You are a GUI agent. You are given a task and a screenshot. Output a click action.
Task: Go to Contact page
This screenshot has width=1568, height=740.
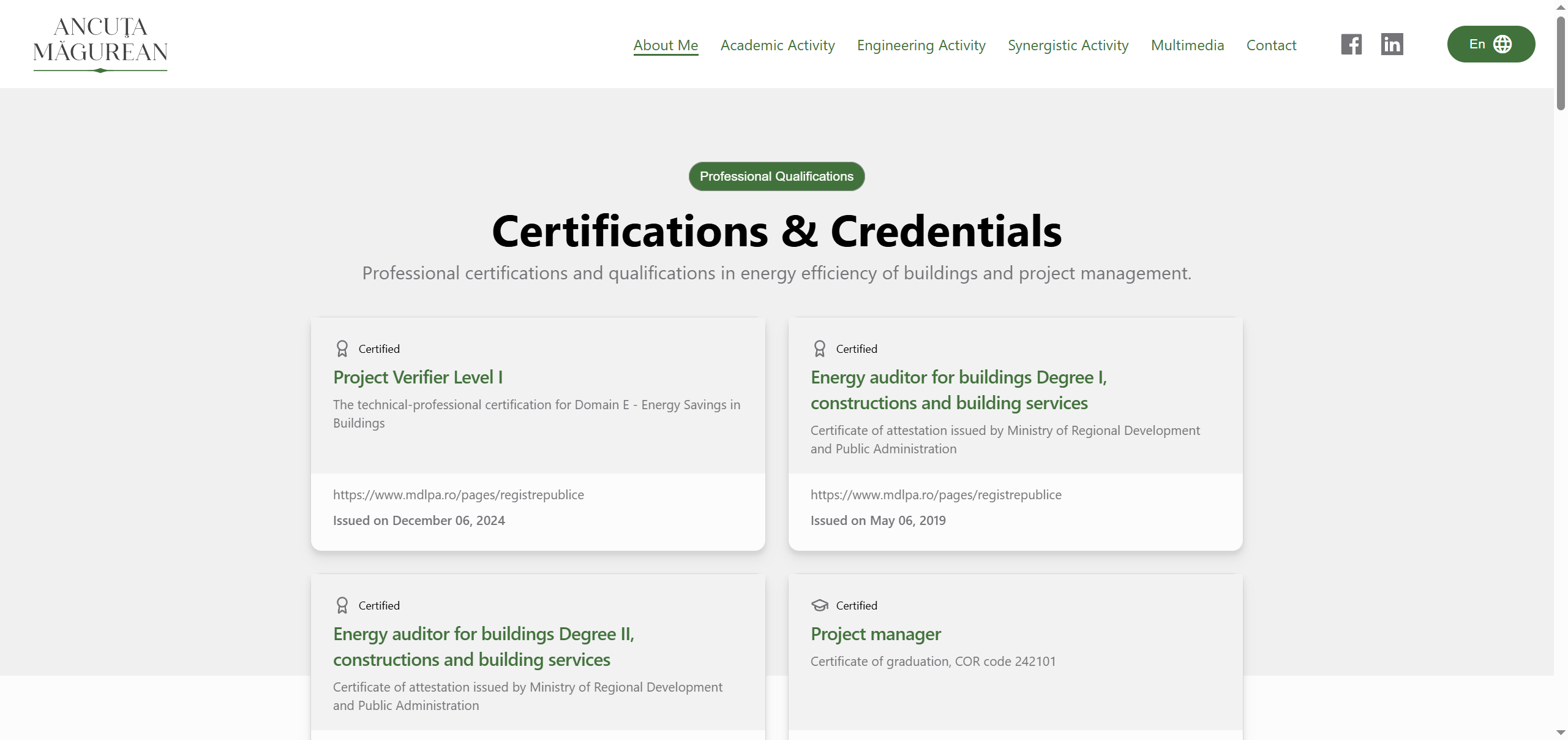pos(1271,45)
